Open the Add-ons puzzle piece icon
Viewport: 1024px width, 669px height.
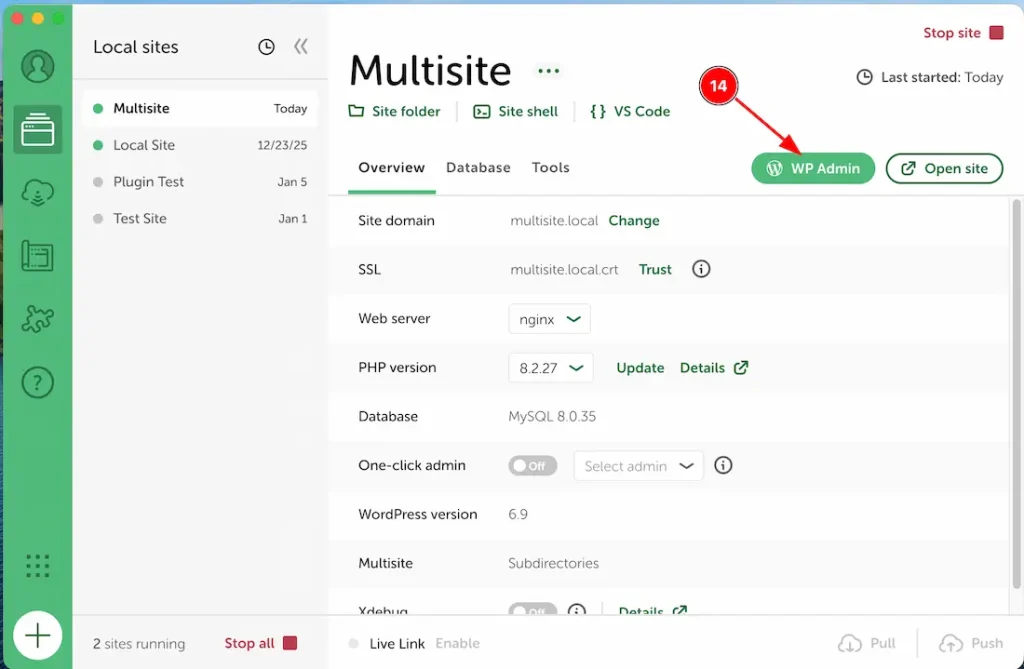point(37,320)
